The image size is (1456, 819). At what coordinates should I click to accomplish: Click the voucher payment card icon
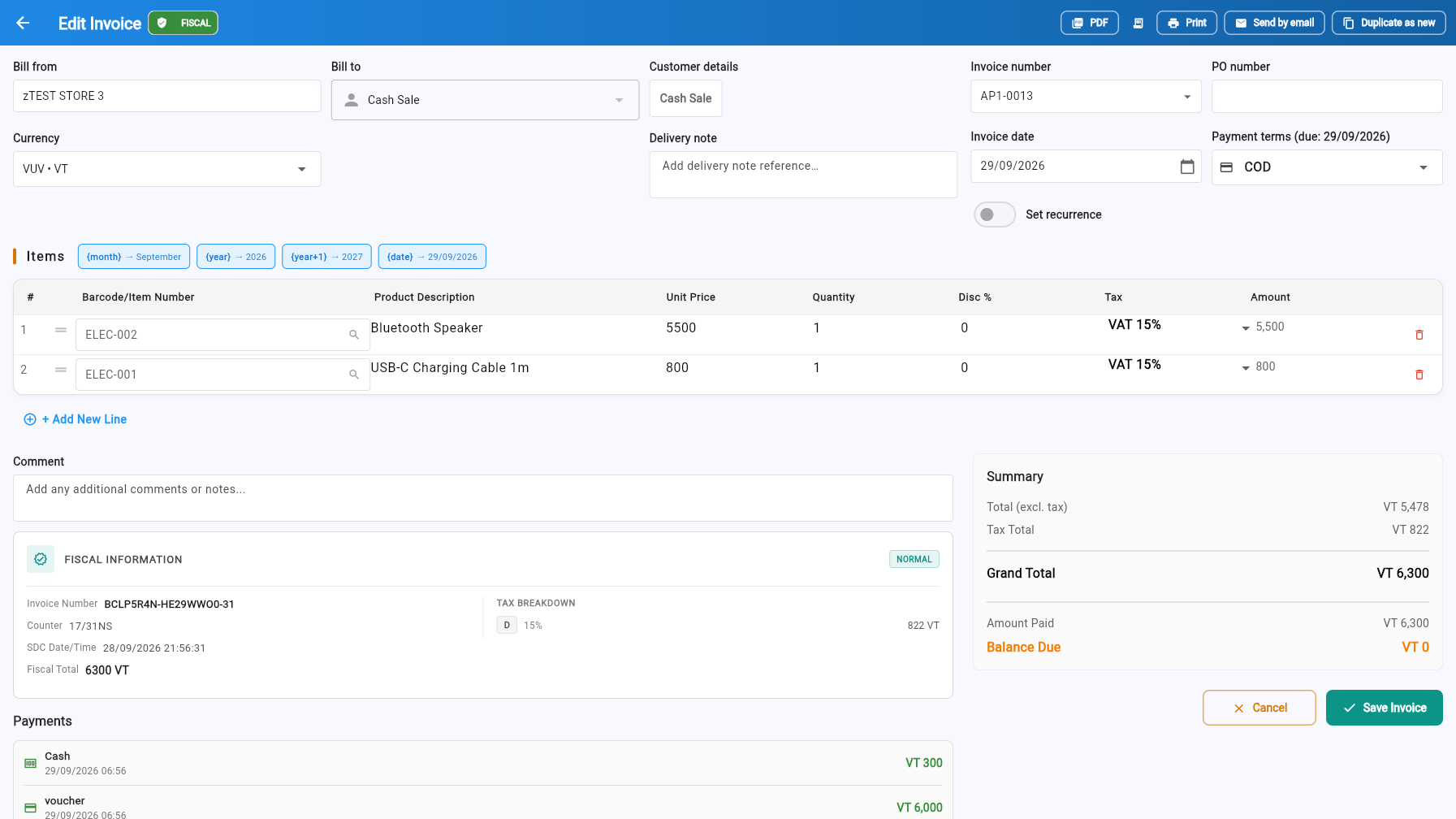click(31, 808)
